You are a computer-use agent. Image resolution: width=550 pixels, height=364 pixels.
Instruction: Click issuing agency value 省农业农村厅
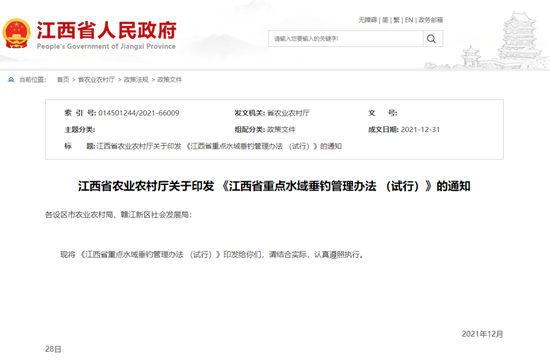[x=288, y=113]
